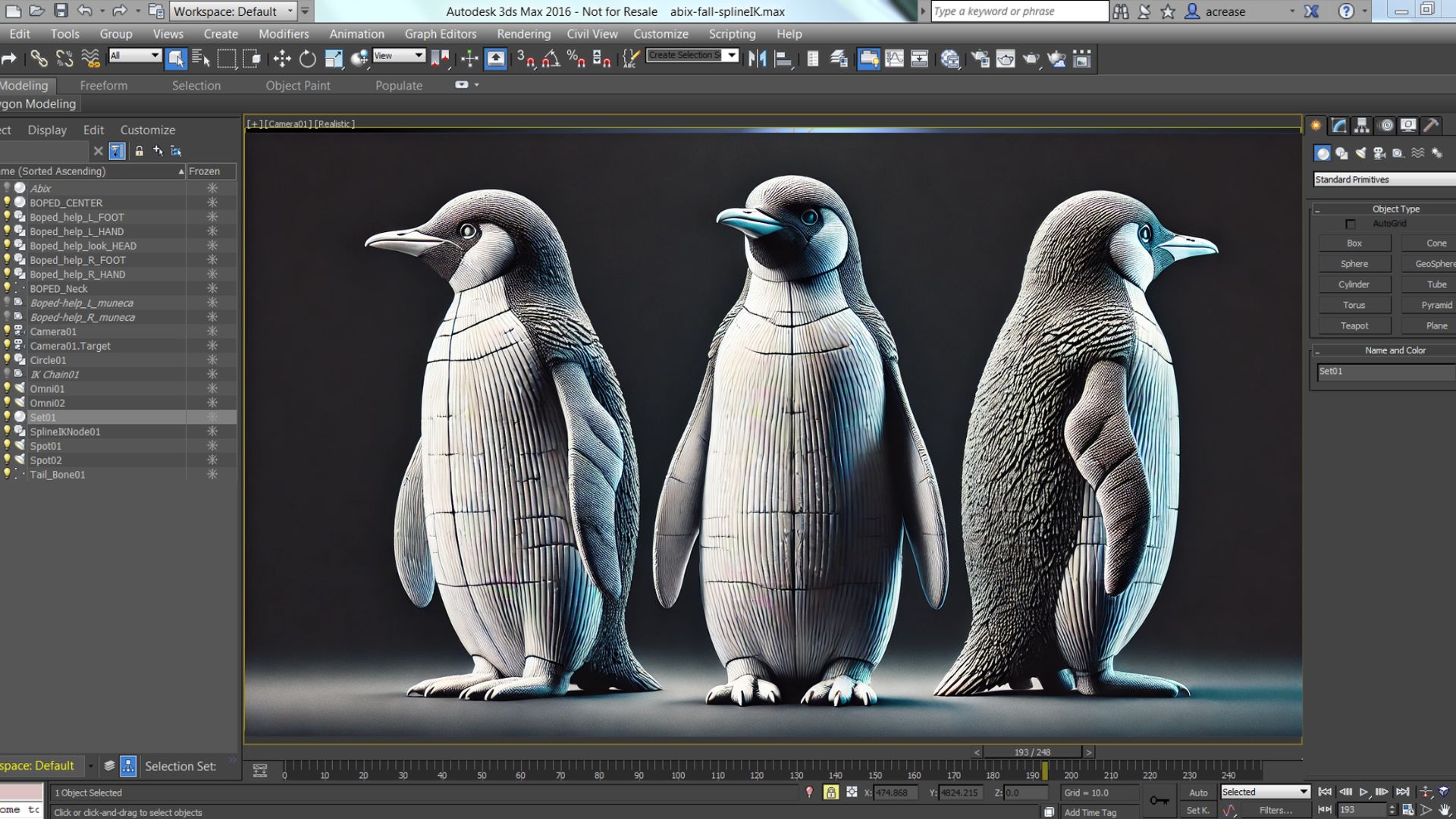The width and height of the screenshot is (1456, 819).
Task: Toggle the Selection Lock padlock
Action: click(x=831, y=792)
